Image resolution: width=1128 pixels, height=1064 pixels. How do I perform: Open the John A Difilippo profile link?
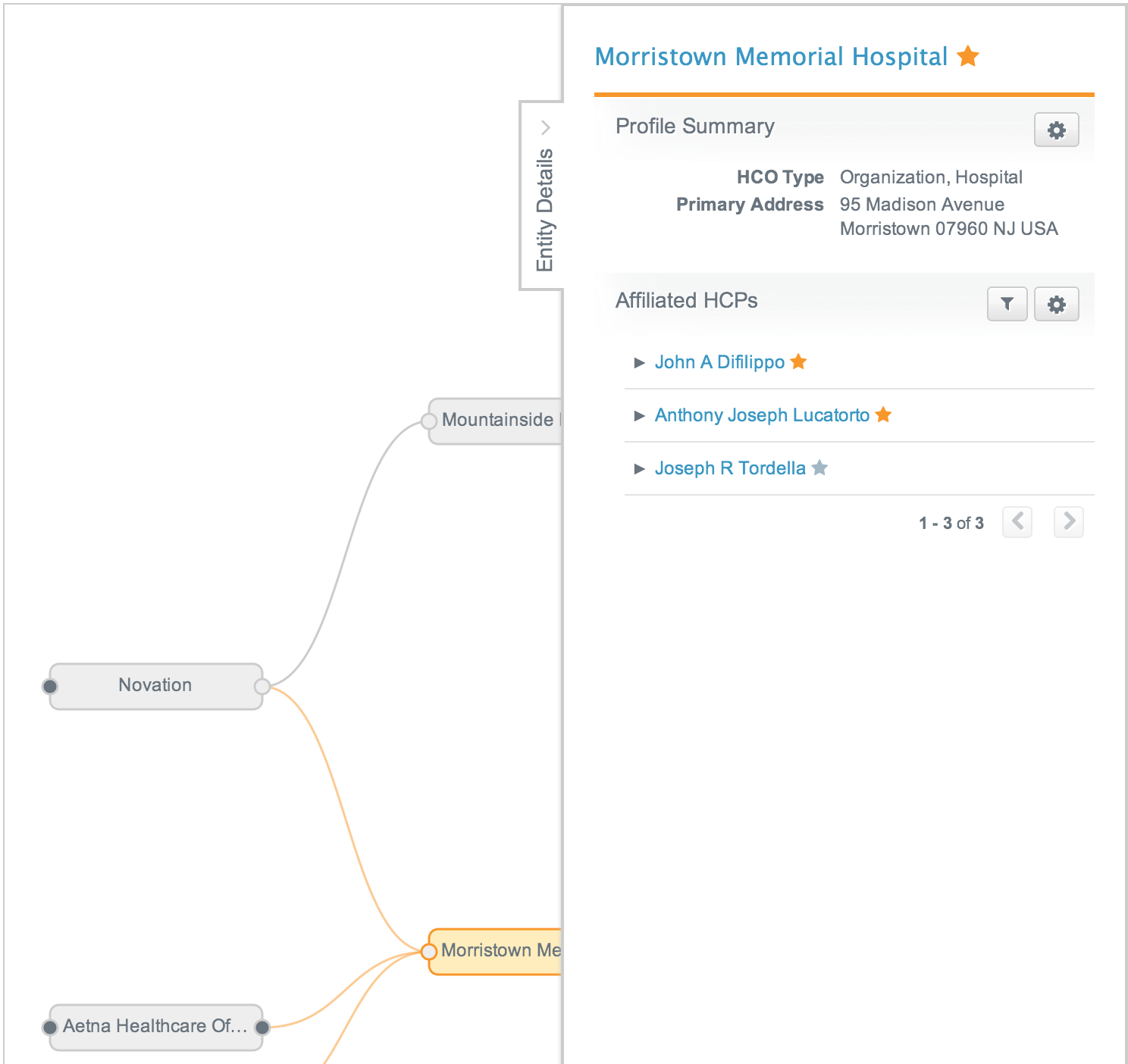point(719,362)
